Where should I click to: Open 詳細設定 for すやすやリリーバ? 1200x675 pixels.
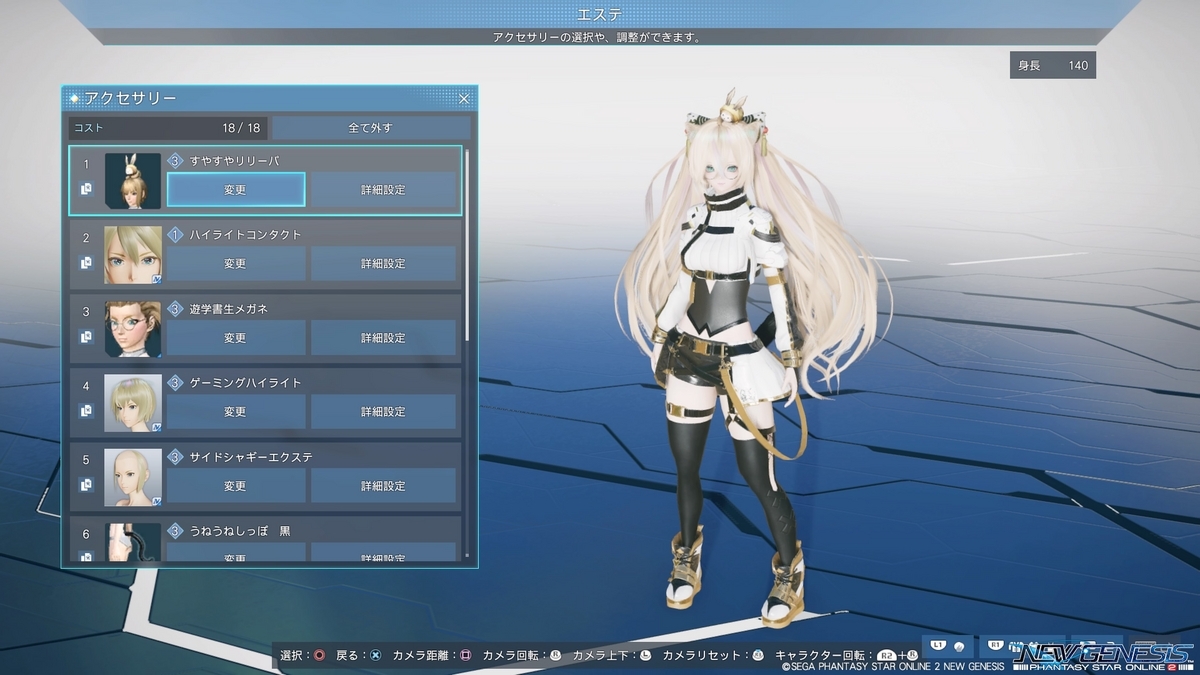coord(383,189)
